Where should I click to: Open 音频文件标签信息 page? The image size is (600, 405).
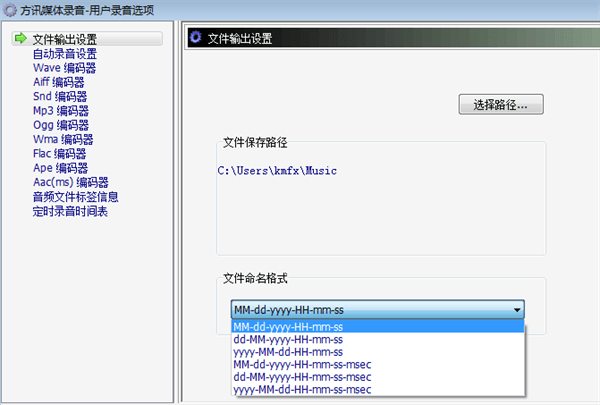[x=75, y=197]
